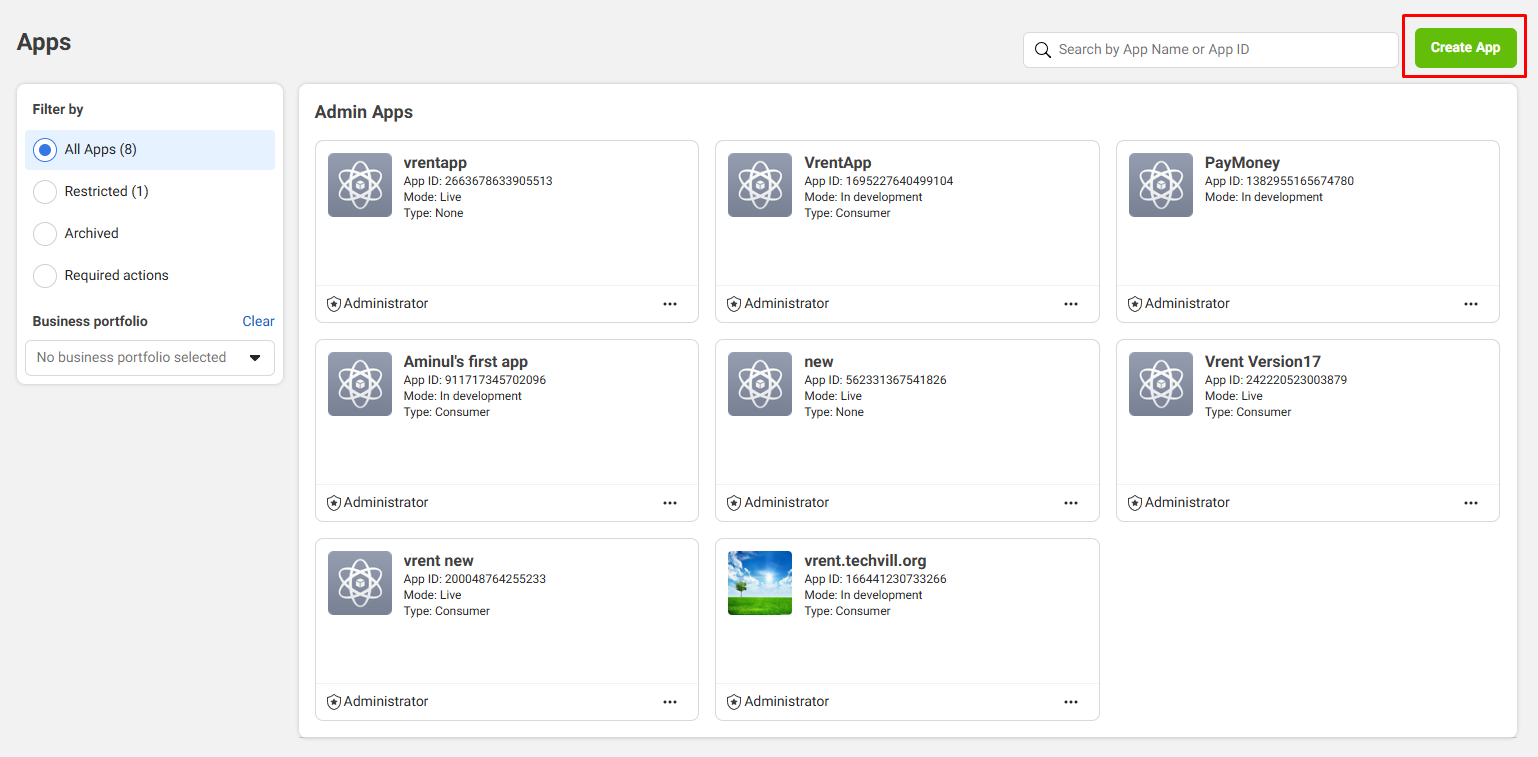1538x757 pixels.
Task: Click the Create App button
Action: pyautogui.click(x=1465, y=48)
